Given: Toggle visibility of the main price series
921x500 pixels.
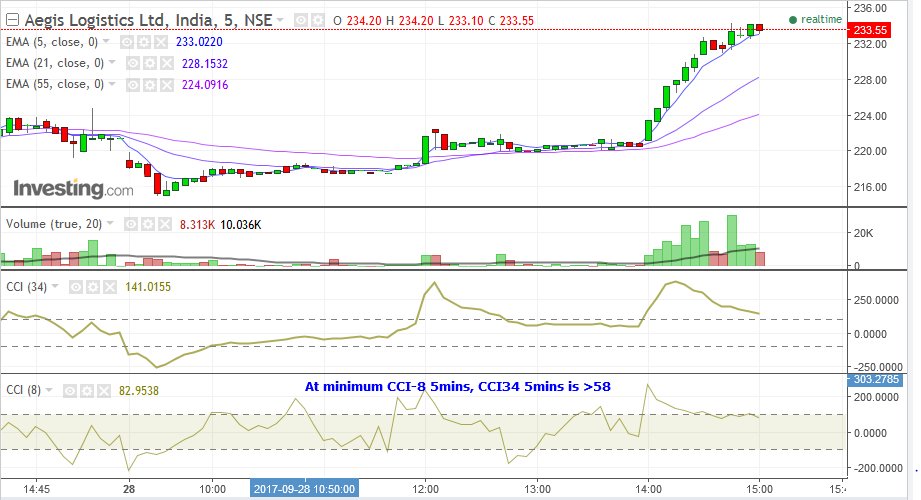Looking at the screenshot, I should pos(301,21).
